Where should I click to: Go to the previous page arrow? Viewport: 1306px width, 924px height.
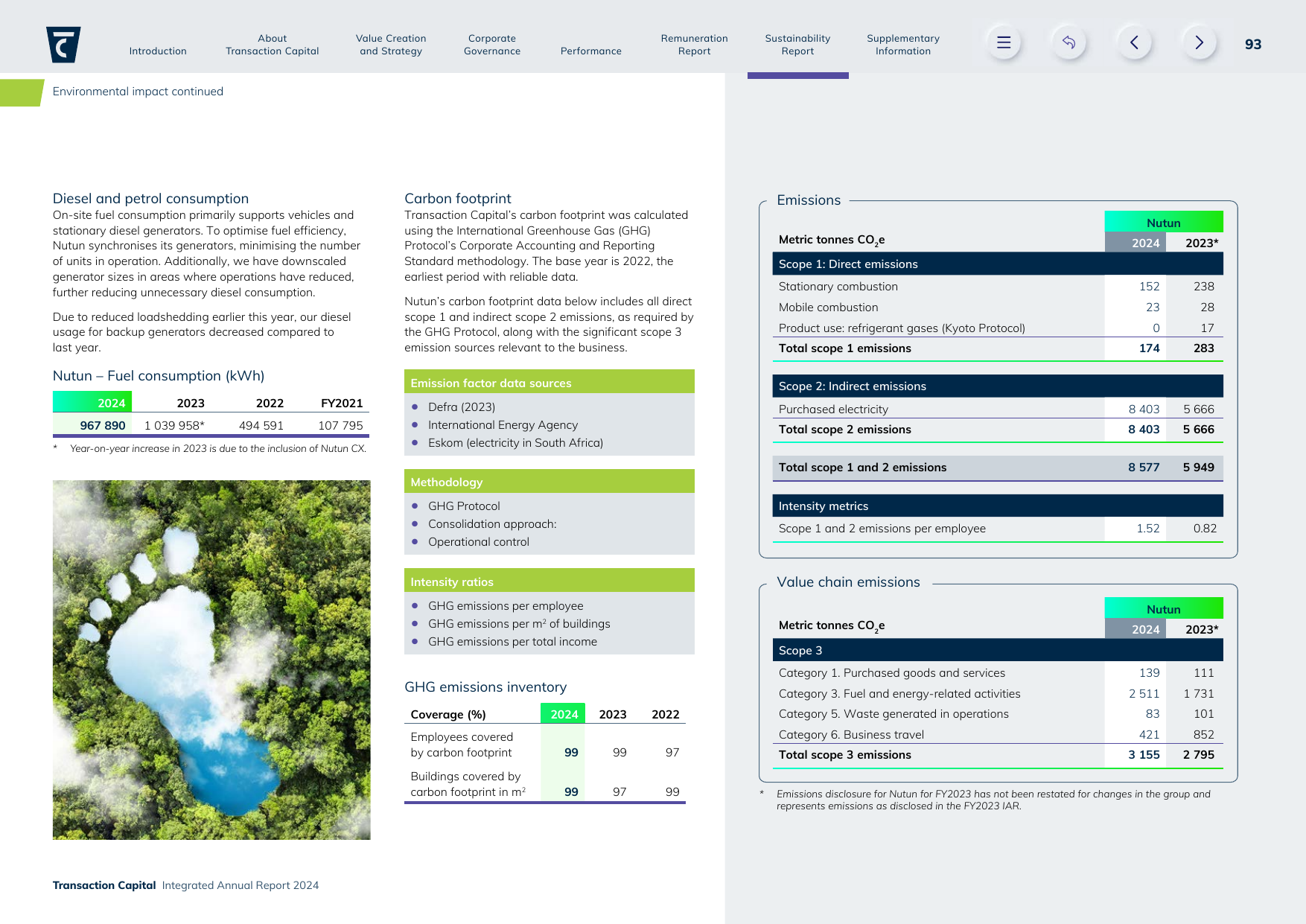(x=1134, y=42)
